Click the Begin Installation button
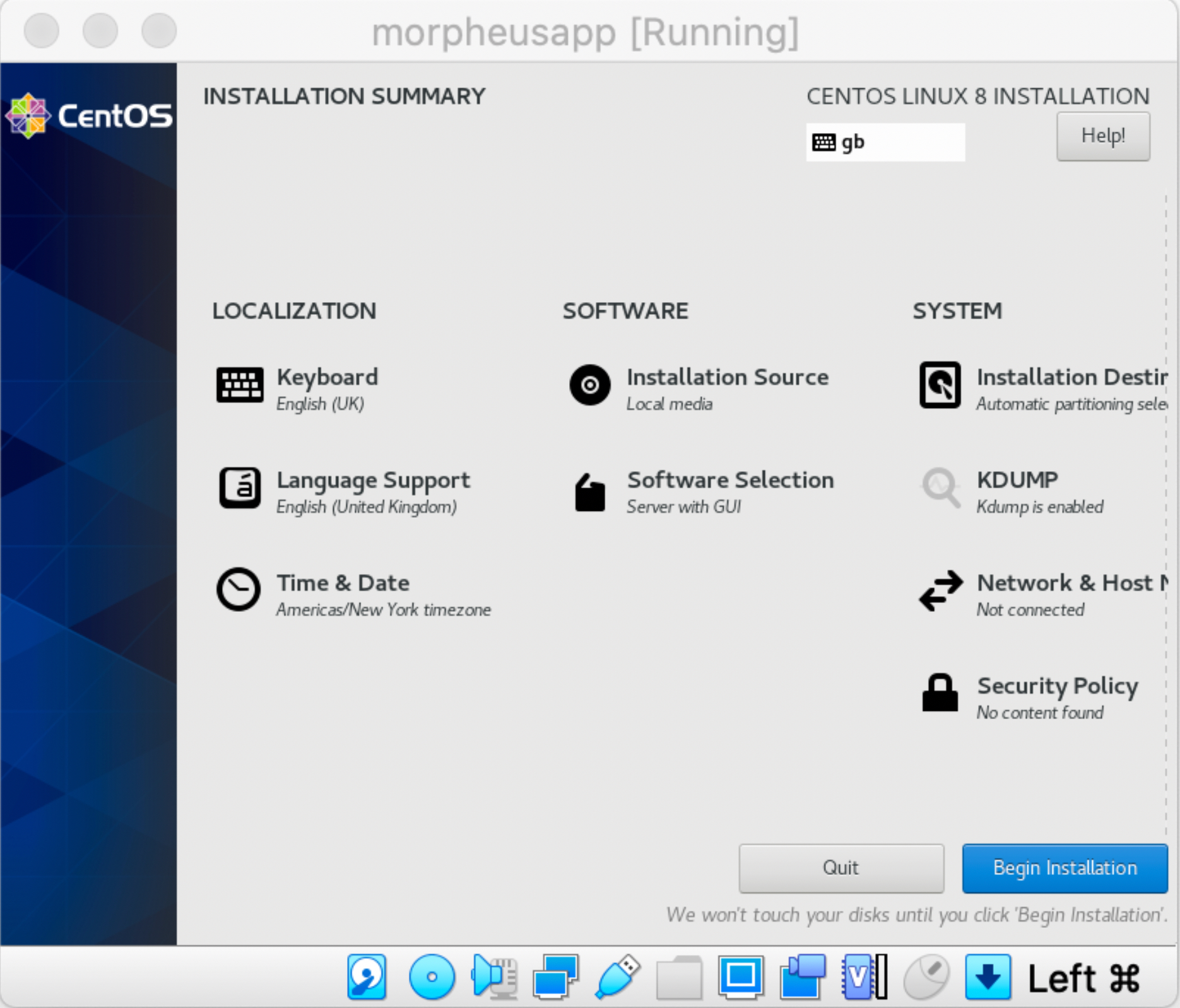1180x1008 pixels. tap(1065, 868)
